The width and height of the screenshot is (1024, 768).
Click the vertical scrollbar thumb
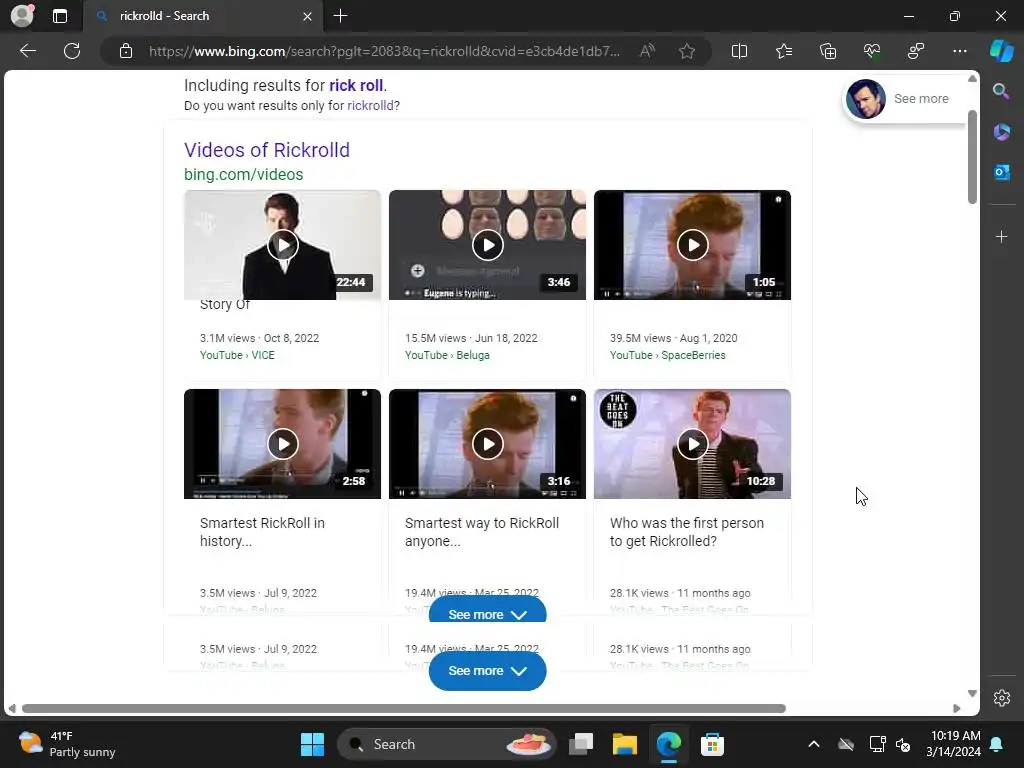pyautogui.click(x=972, y=157)
